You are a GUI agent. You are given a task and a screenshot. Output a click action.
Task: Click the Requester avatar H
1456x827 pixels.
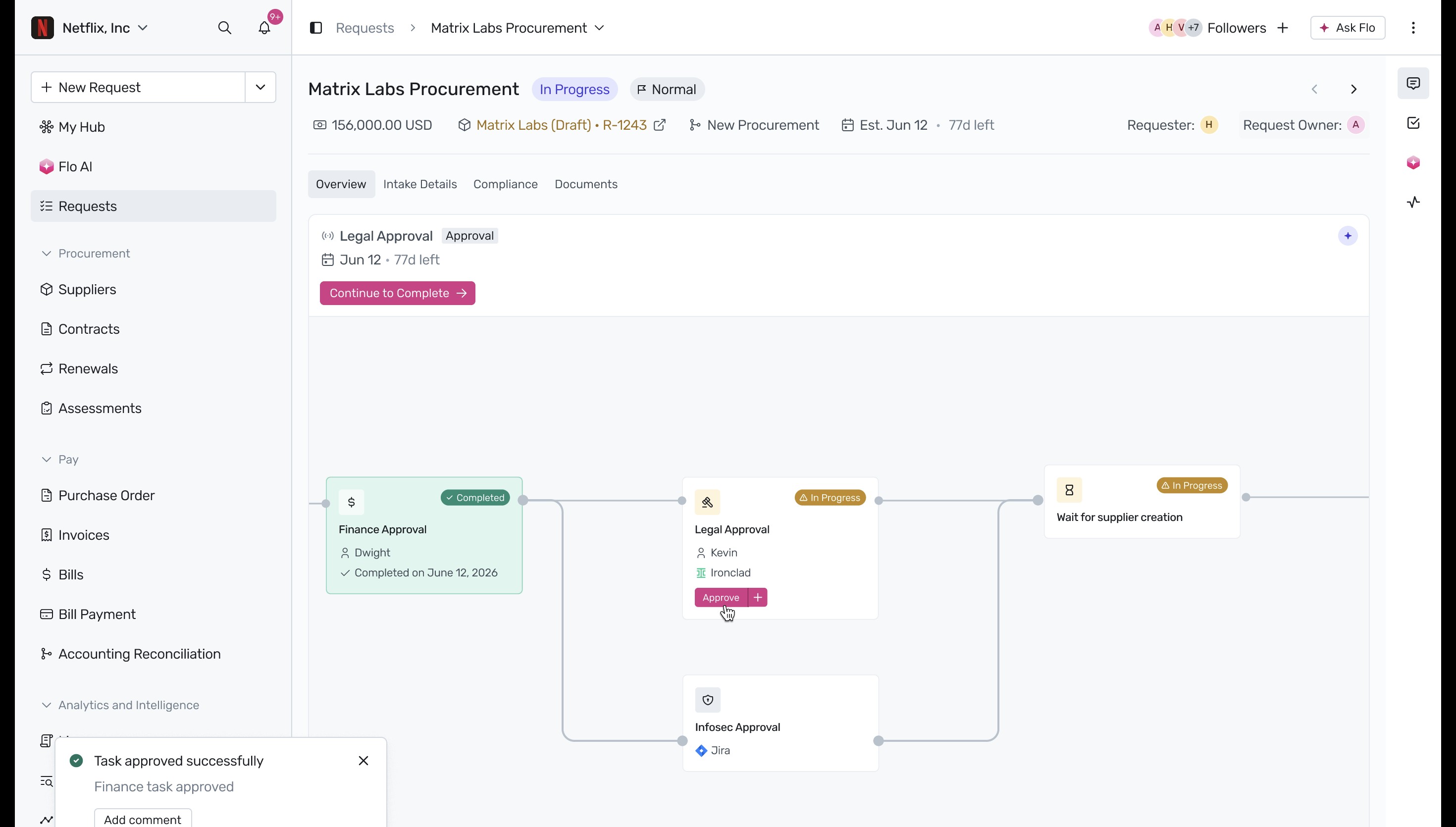coord(1209,125)
